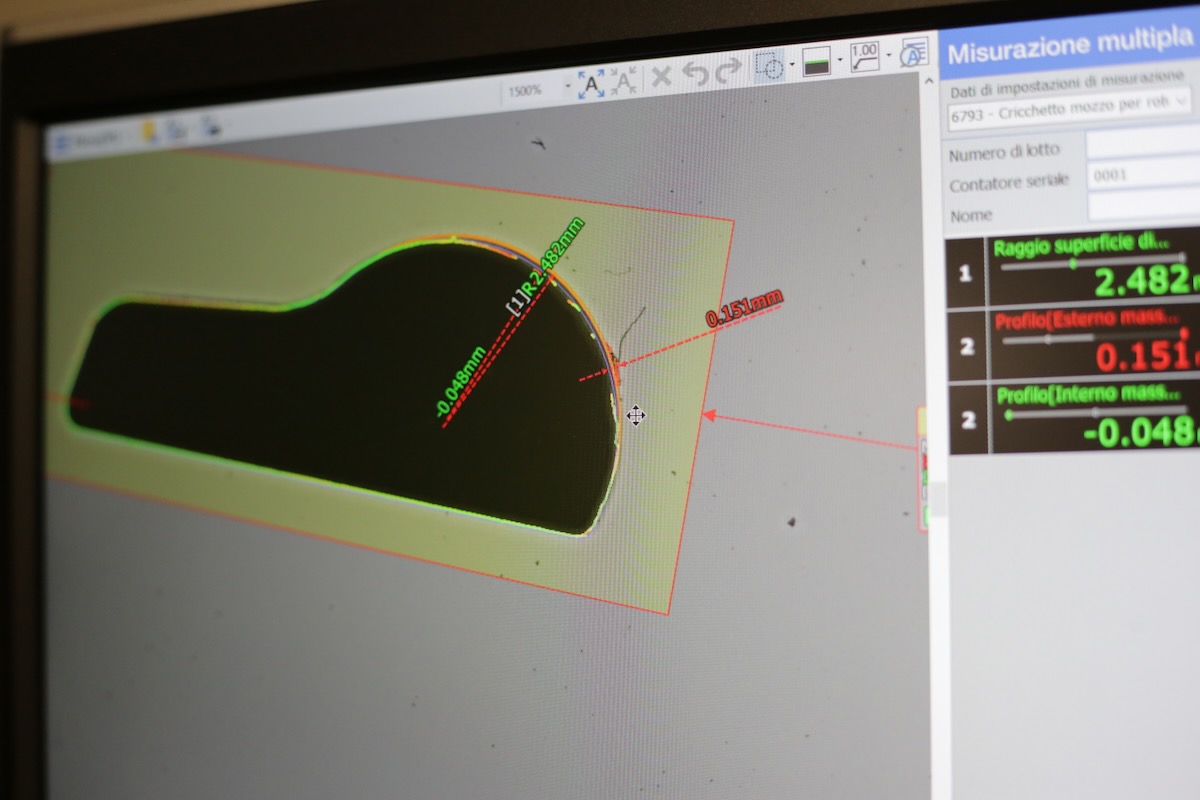
Task: Click the delete X icon in toolbar
Action: tap(661, 76)
